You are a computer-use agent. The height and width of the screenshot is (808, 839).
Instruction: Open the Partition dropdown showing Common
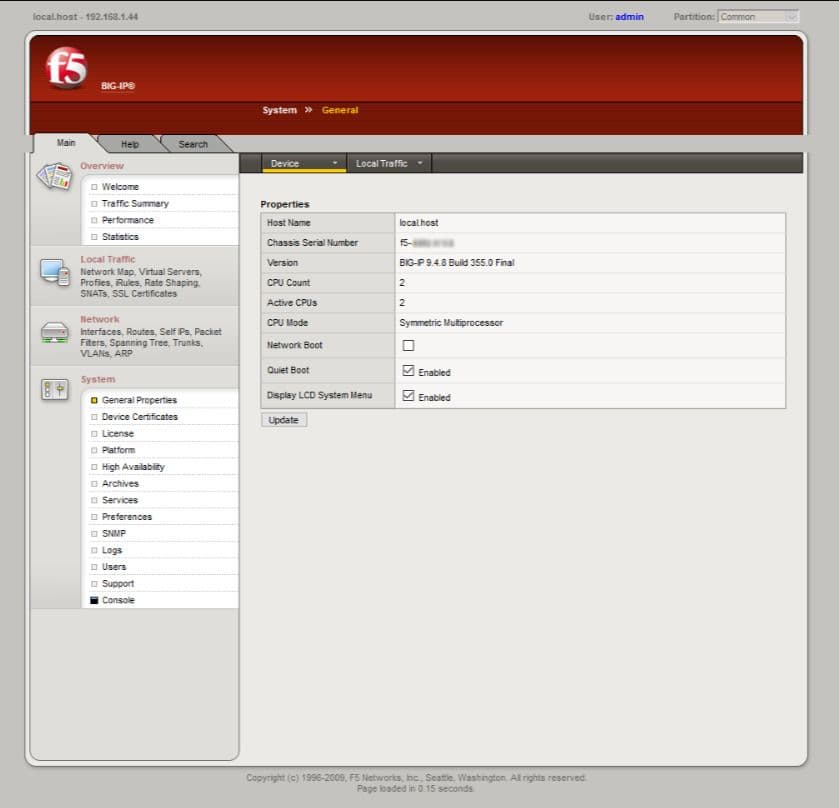point(757,16)
